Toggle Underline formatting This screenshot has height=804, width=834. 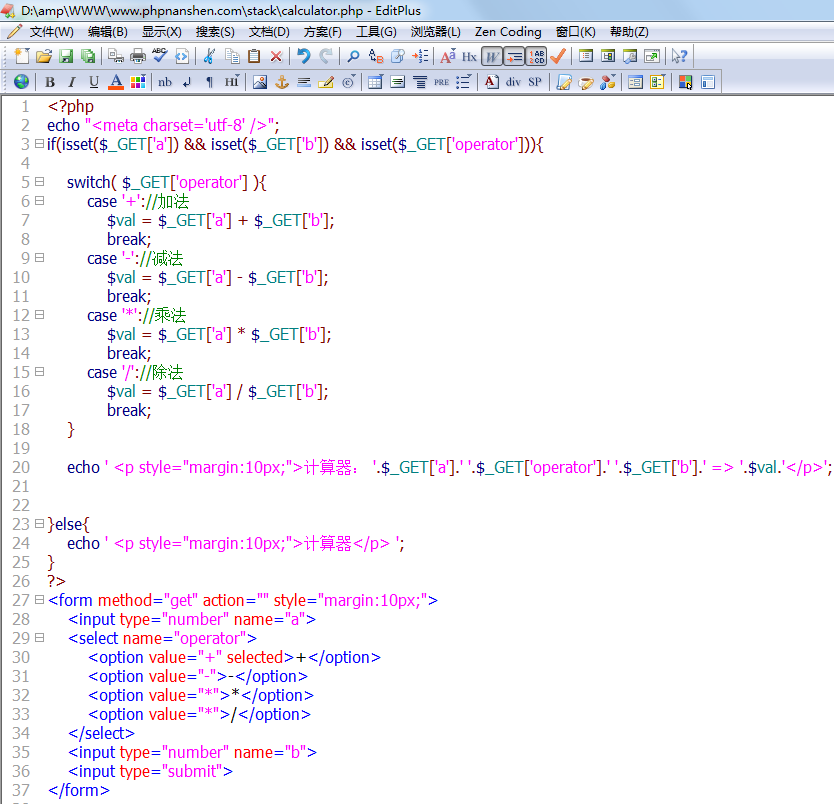tap(94, 82)
